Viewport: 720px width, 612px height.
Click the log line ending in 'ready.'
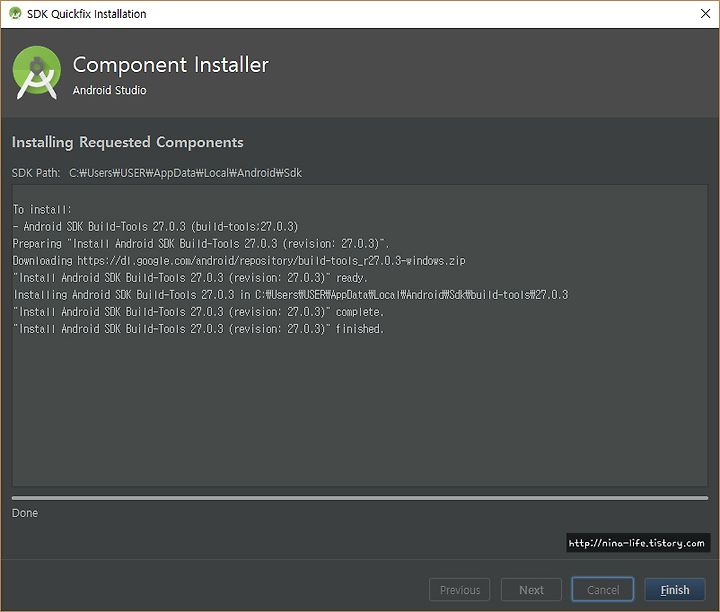click(190, 278)
